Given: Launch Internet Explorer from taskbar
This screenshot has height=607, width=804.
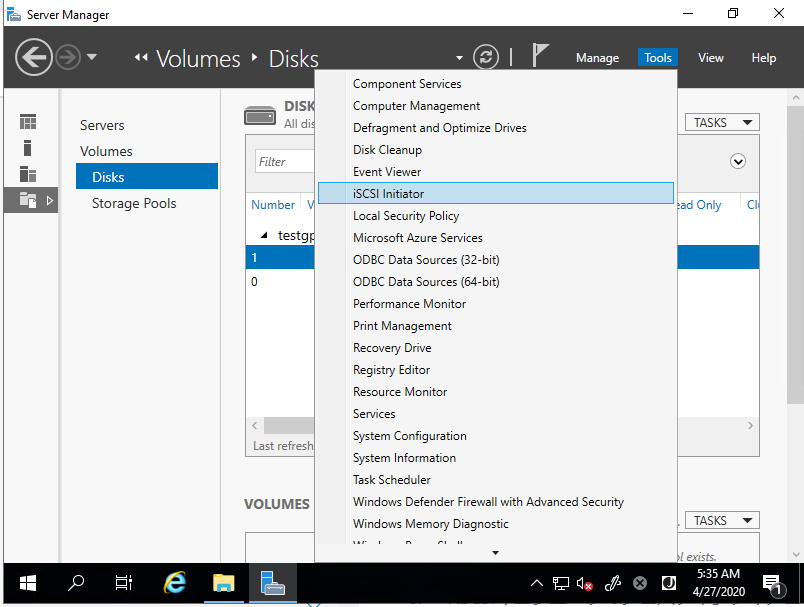Looking at the screenshot, I should click(175, 583).
